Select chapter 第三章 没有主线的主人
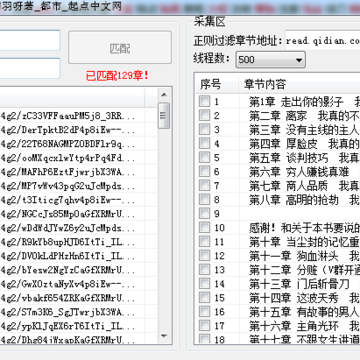 (304, 129)
